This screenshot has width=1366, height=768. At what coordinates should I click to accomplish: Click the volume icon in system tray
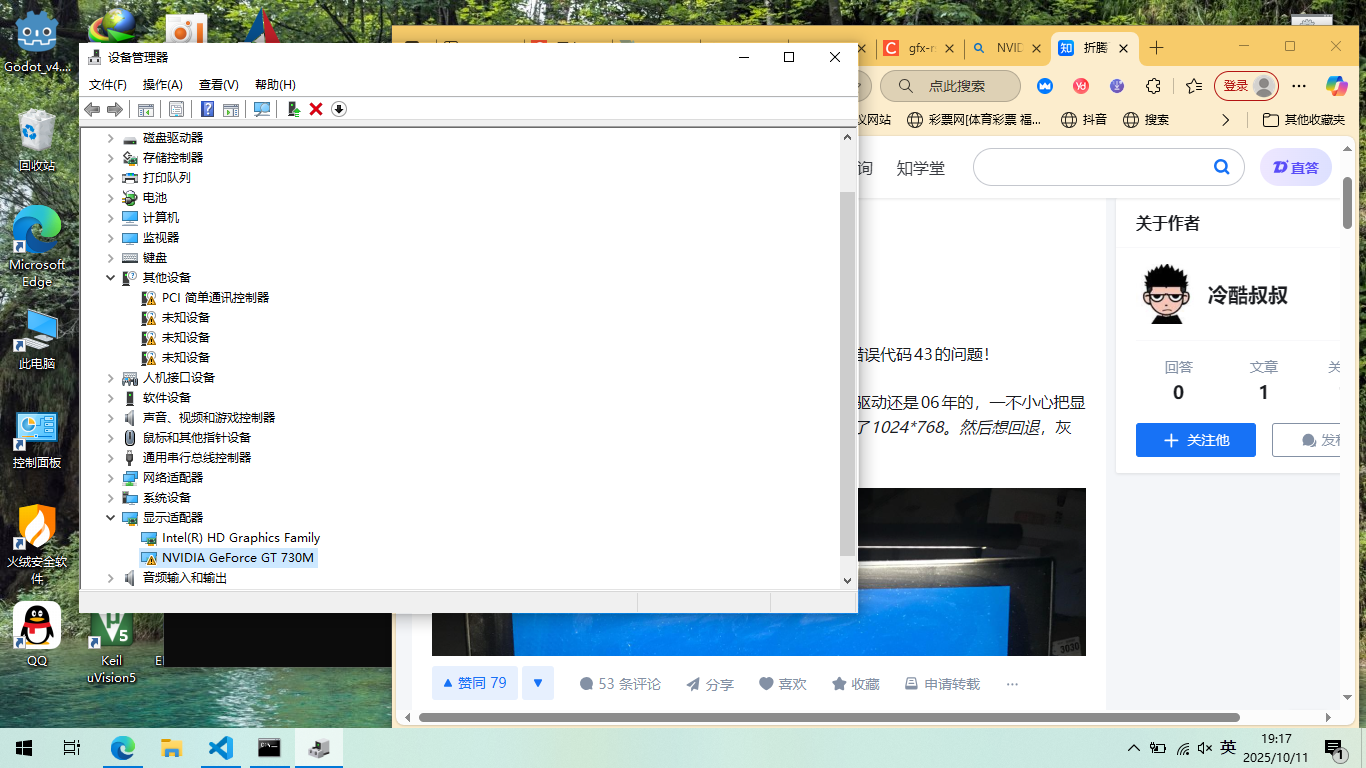click(1204, 748)
